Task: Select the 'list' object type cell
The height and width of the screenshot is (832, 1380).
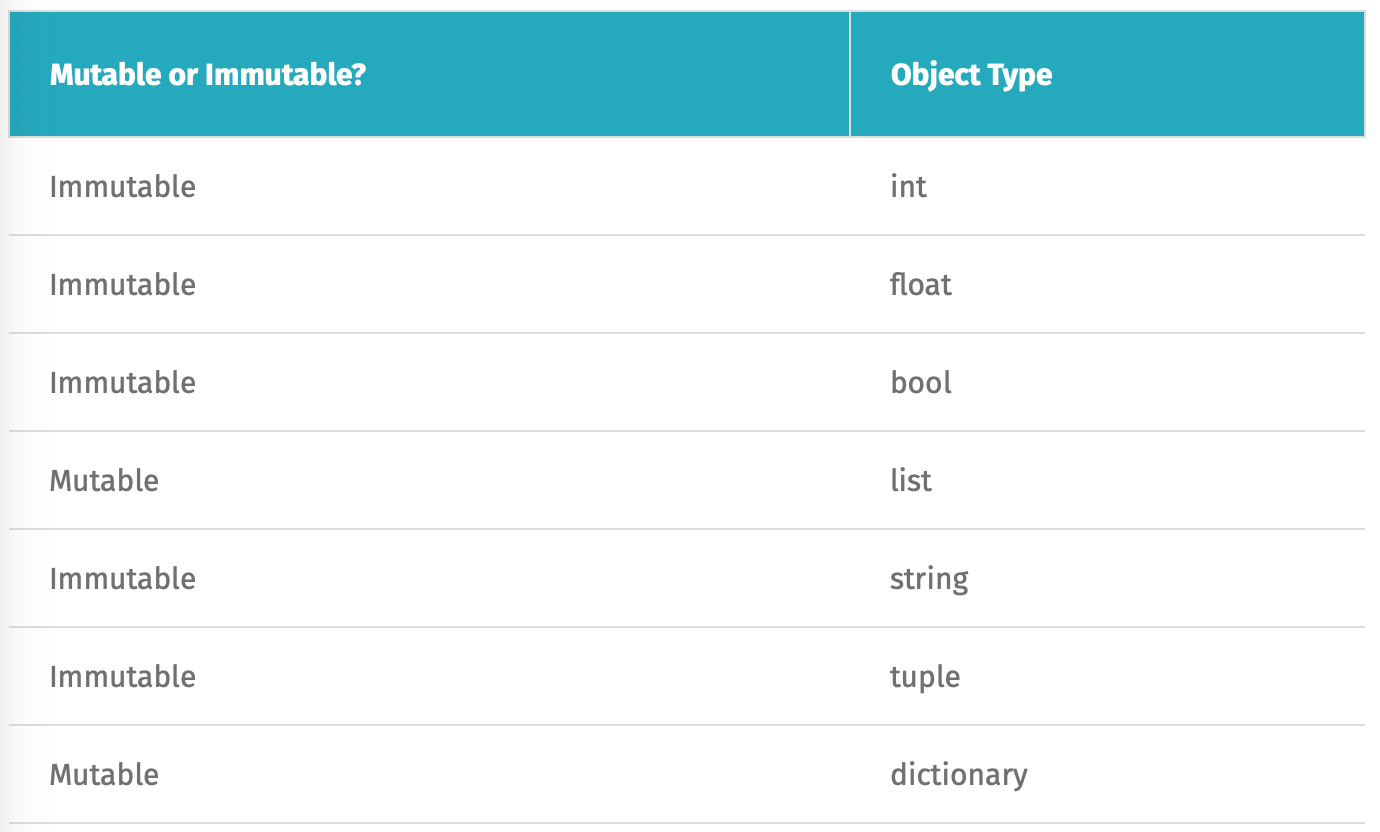Action: (910, 481)
